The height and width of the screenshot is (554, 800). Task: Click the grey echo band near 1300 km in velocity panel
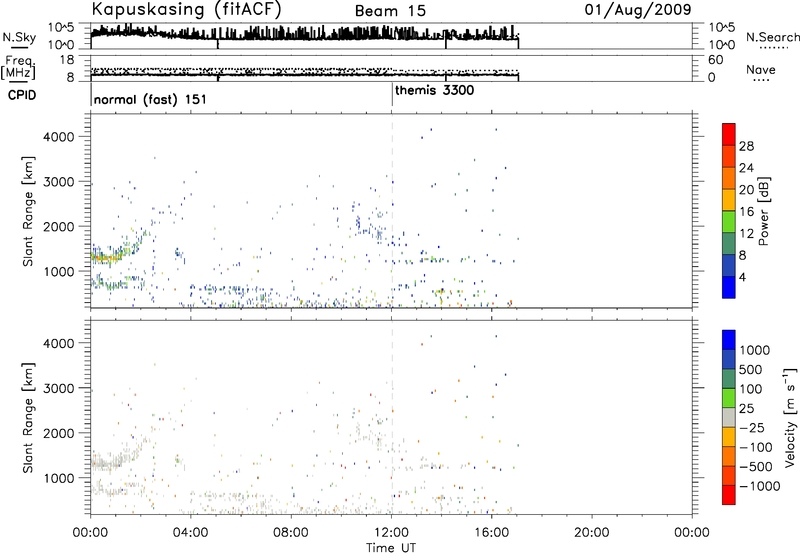105,464
